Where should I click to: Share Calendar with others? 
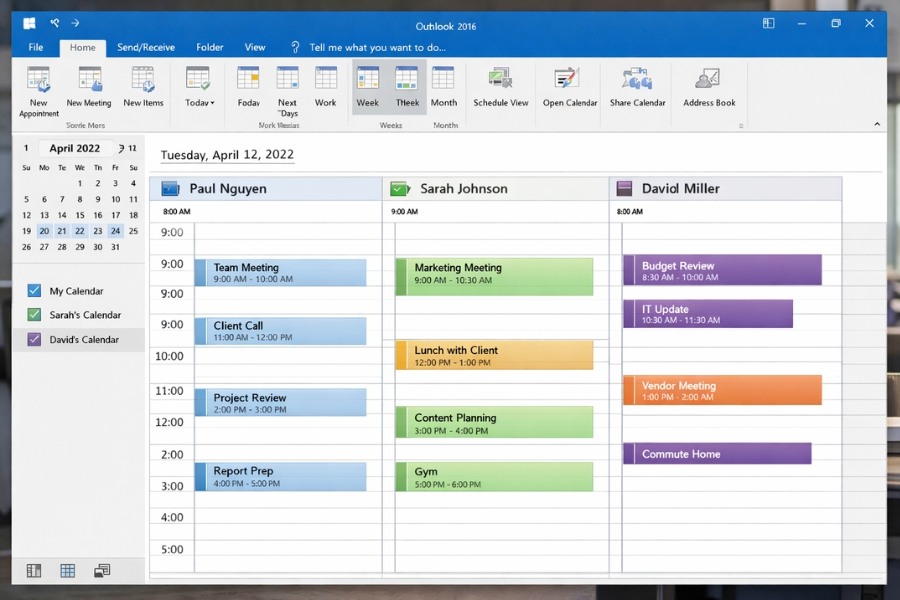(x=636, y=88)
